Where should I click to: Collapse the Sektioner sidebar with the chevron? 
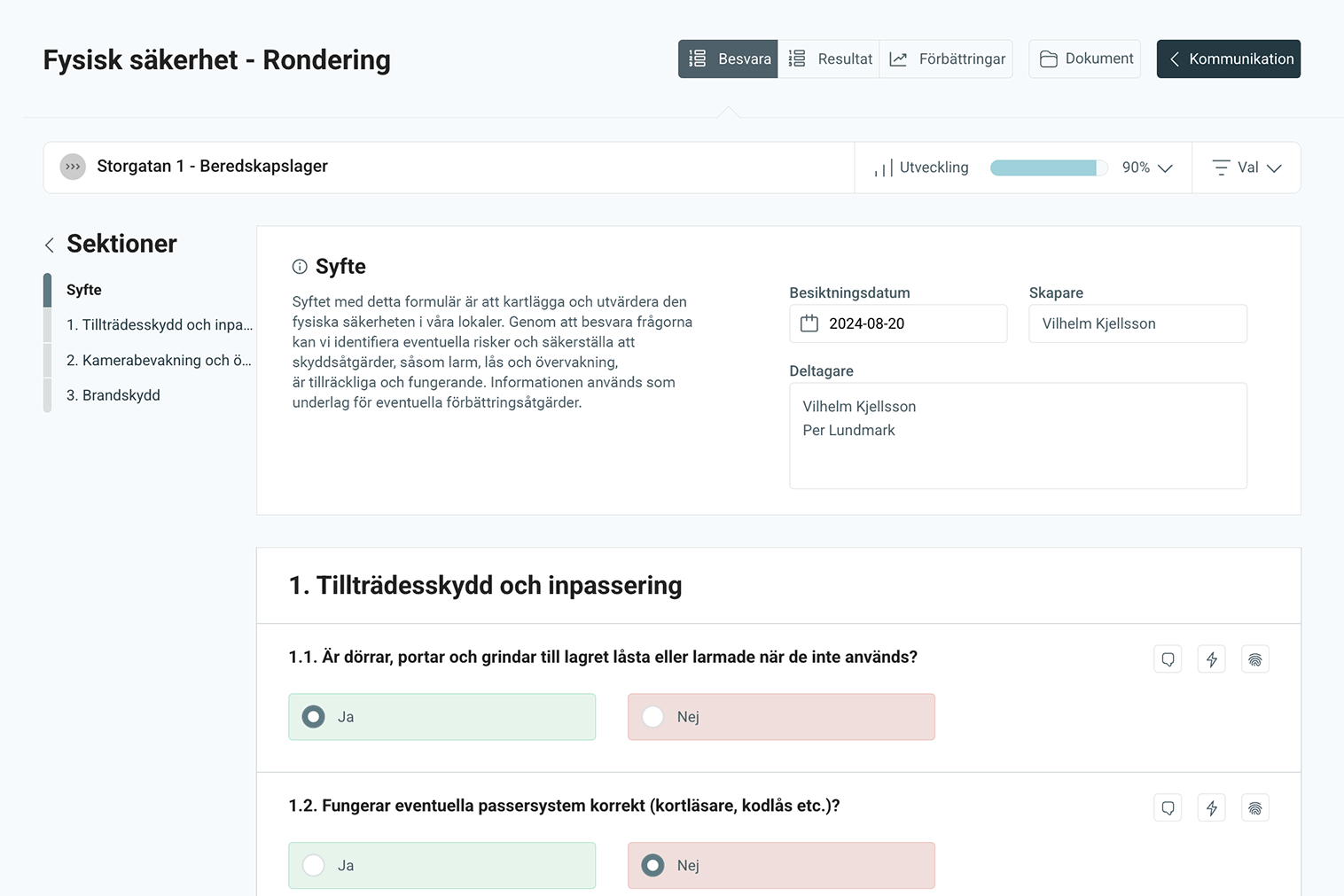[x=50, y=245]
